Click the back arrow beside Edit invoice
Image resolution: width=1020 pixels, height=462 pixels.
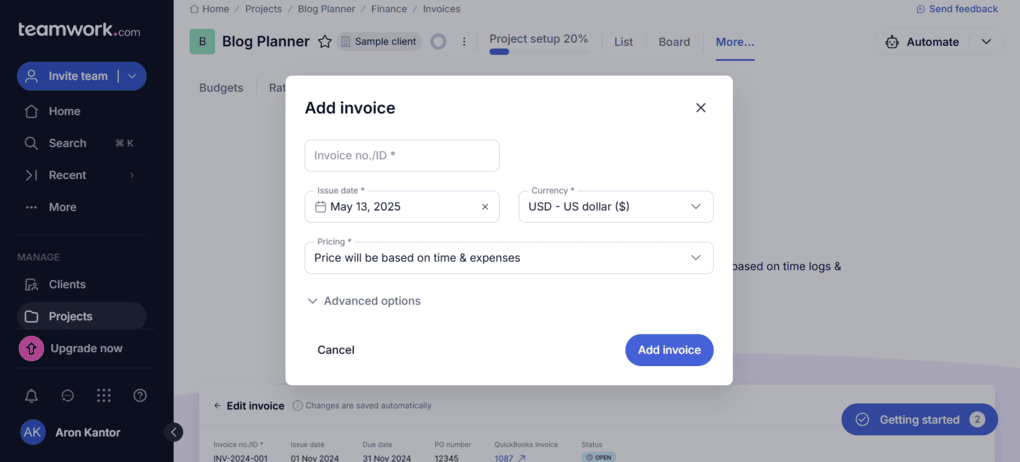(217, 406)
